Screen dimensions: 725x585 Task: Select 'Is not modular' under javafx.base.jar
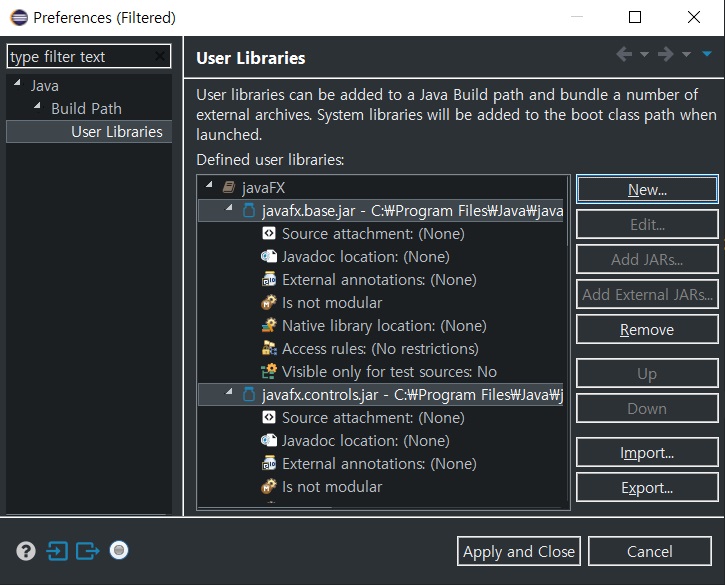(332, 303)
